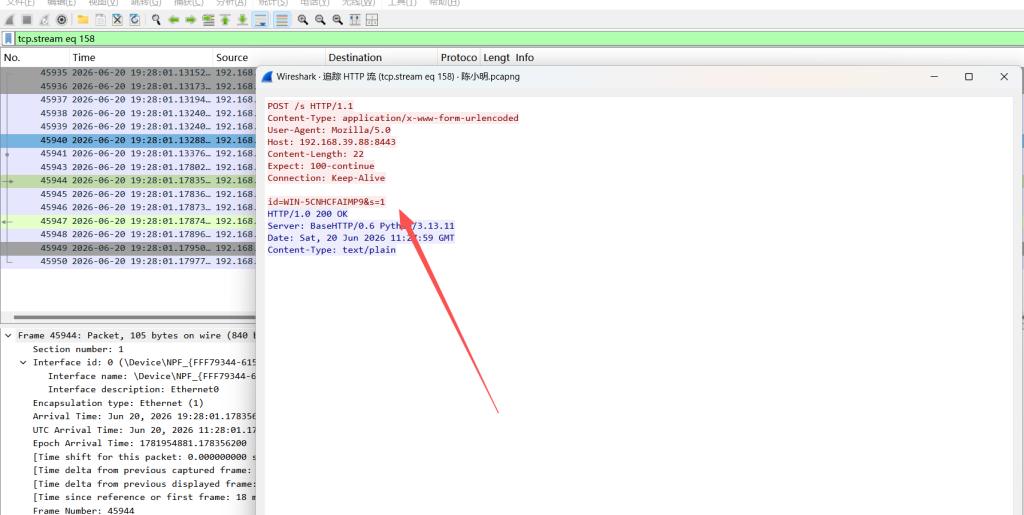Click 'POST /s HTTP/1.1' in stream dialog
1024x515 pixels.
click(x=310, y=106)
